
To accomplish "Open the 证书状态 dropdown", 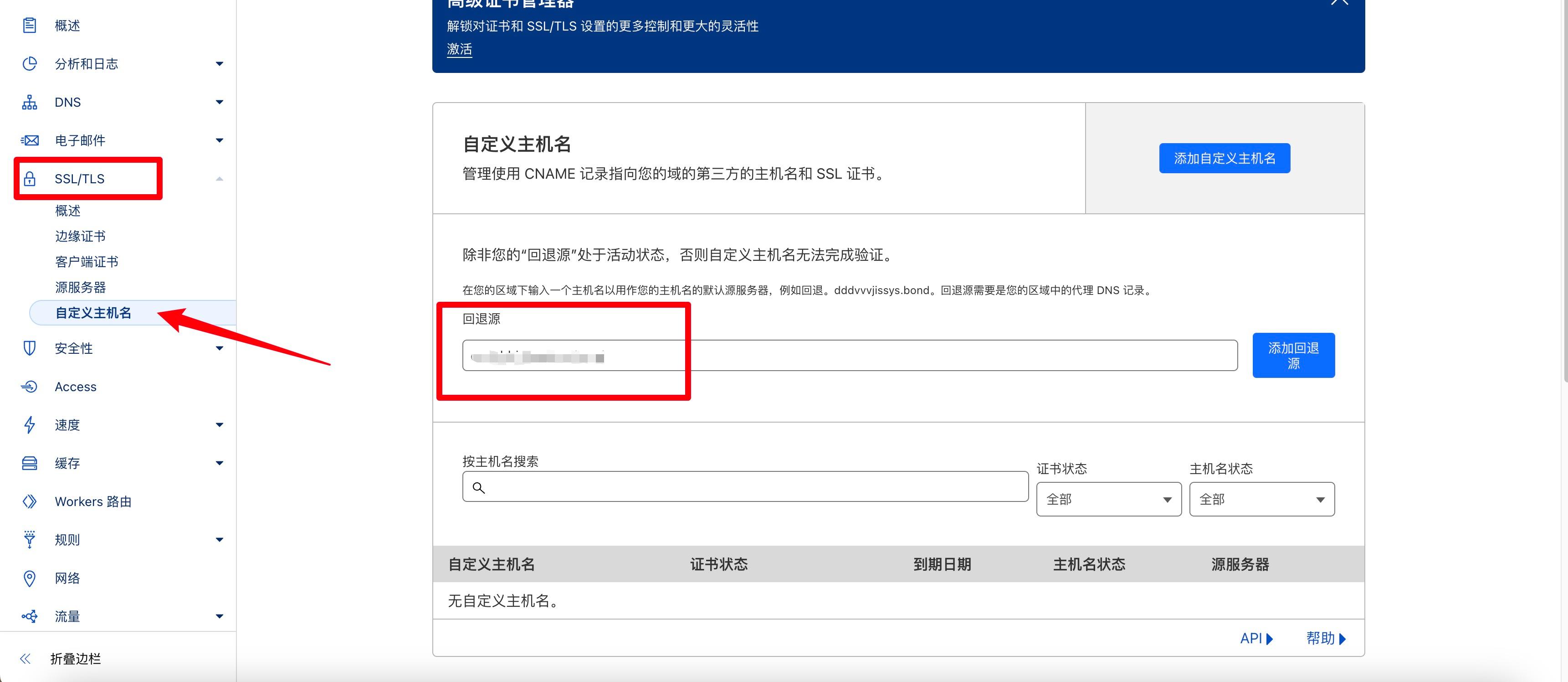I will coord(1109,499).
